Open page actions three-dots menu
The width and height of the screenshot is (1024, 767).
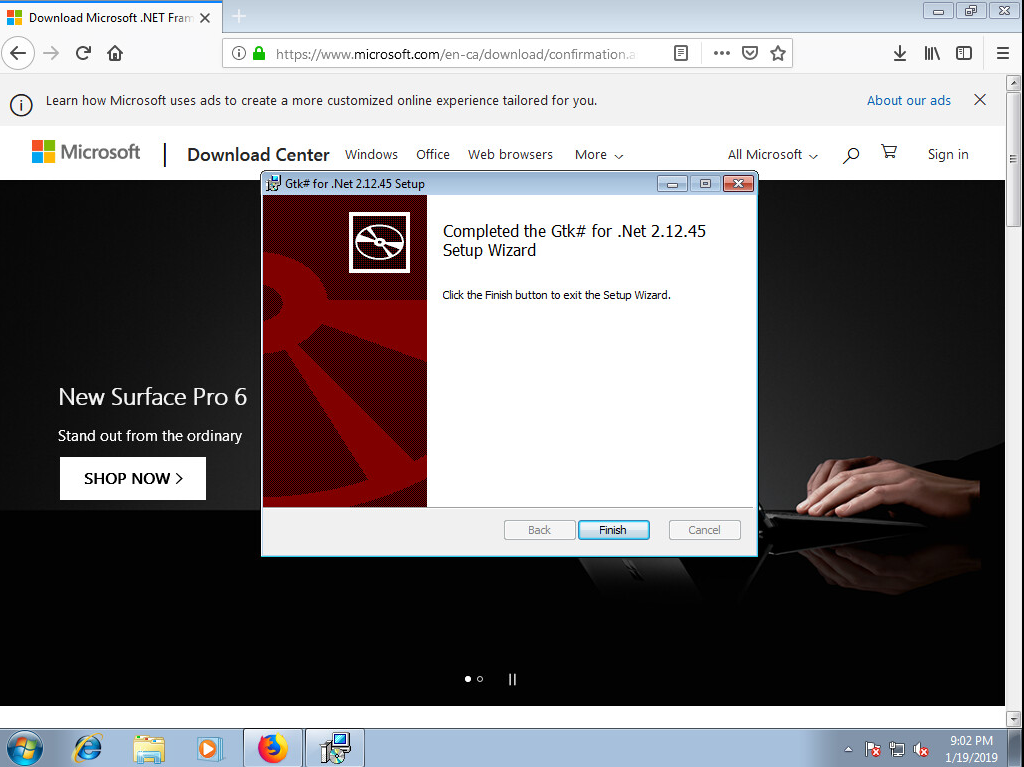722,54
